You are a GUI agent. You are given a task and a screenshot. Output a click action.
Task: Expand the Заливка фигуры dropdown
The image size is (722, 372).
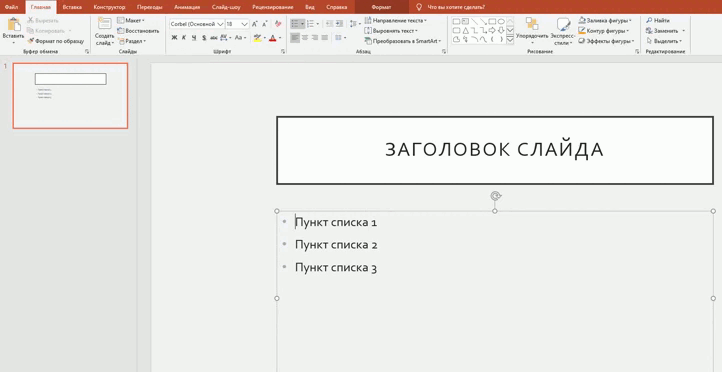[630, 21]
